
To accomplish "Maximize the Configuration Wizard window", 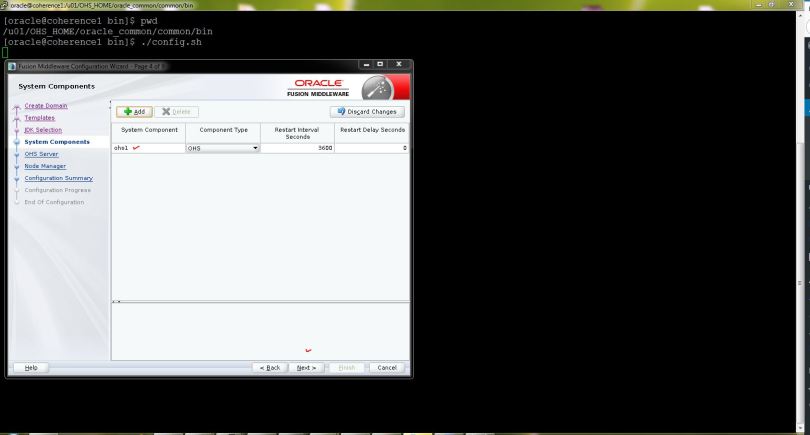I will tap(380, 65).
